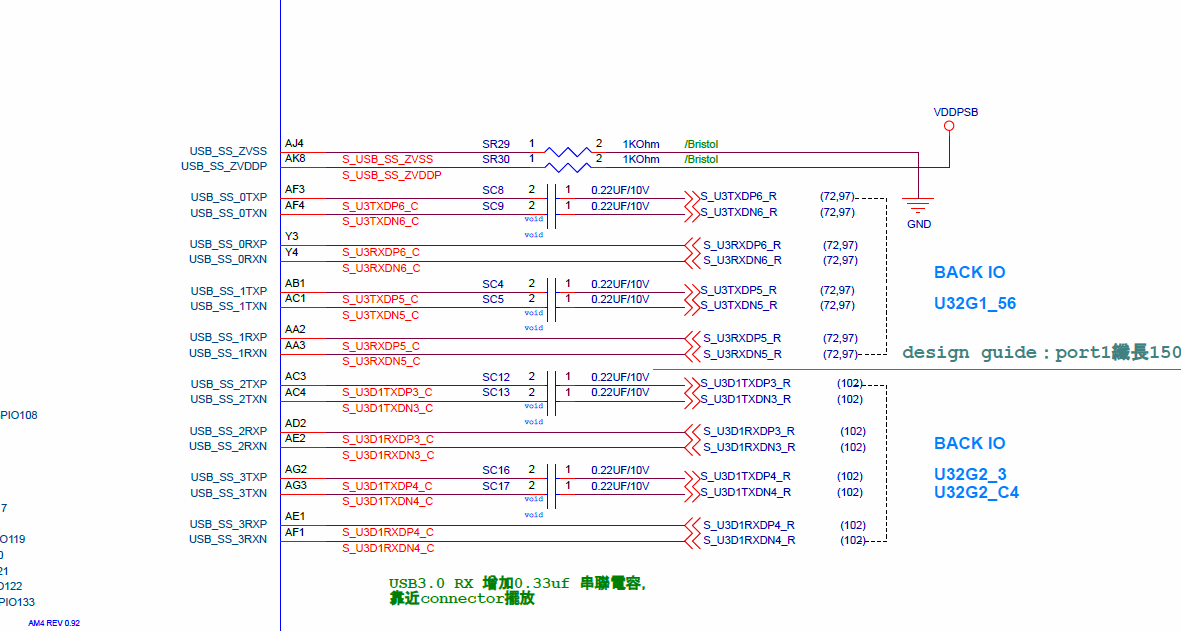Viewport: 1181px width, 631px height.
Task: Click pin number Y3
Action: [x=291, y=236]
